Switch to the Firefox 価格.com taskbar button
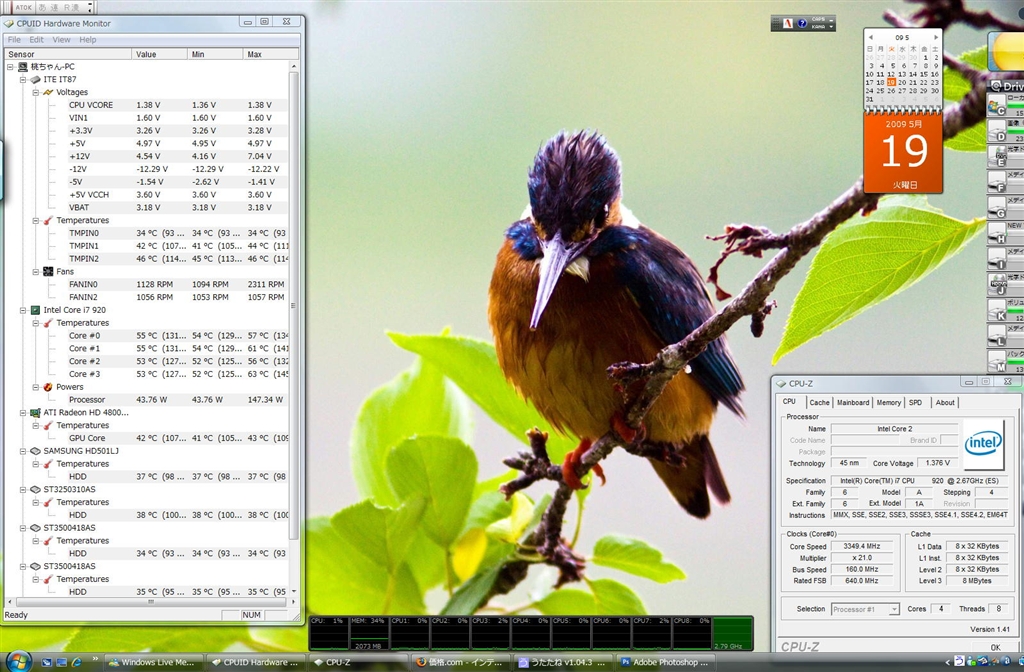This screenshot has width=1024, height=672. (460, 662)
